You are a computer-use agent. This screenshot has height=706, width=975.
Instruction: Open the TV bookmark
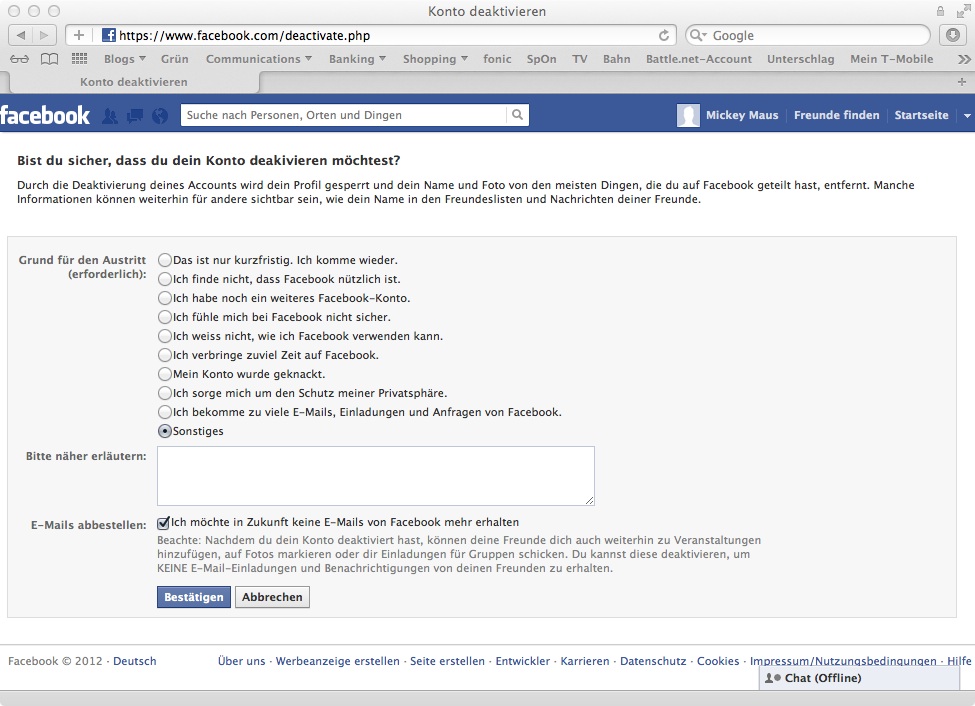[x=580, y=59]
